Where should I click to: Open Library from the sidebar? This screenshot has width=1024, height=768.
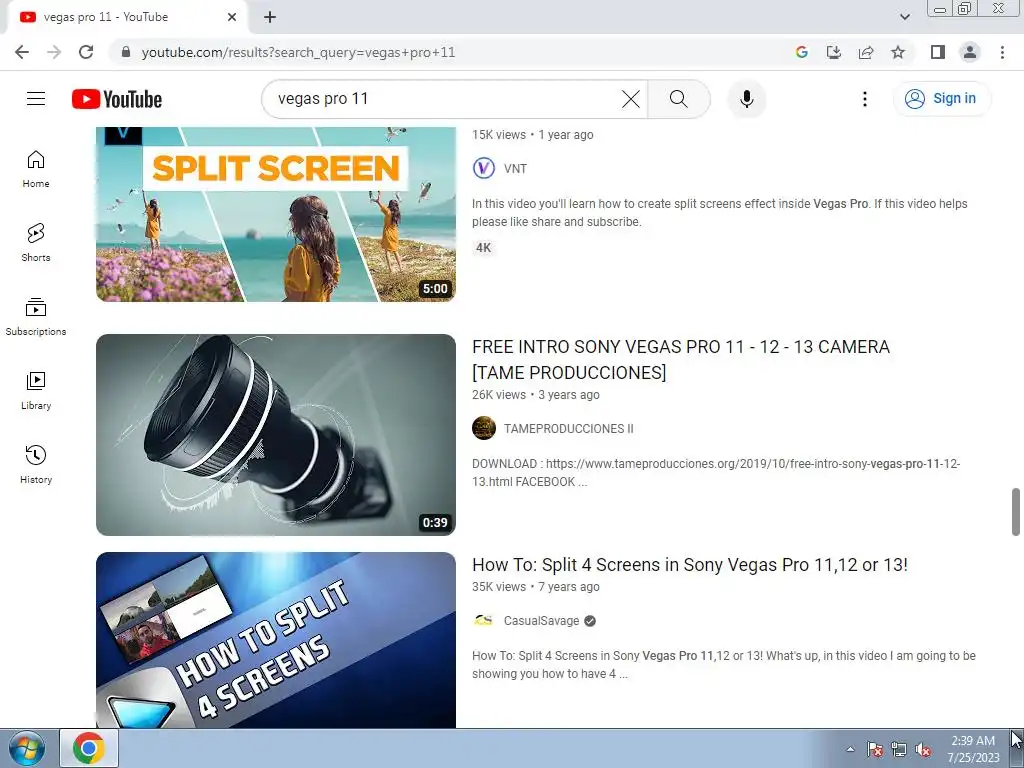click(x=36, y=391)
